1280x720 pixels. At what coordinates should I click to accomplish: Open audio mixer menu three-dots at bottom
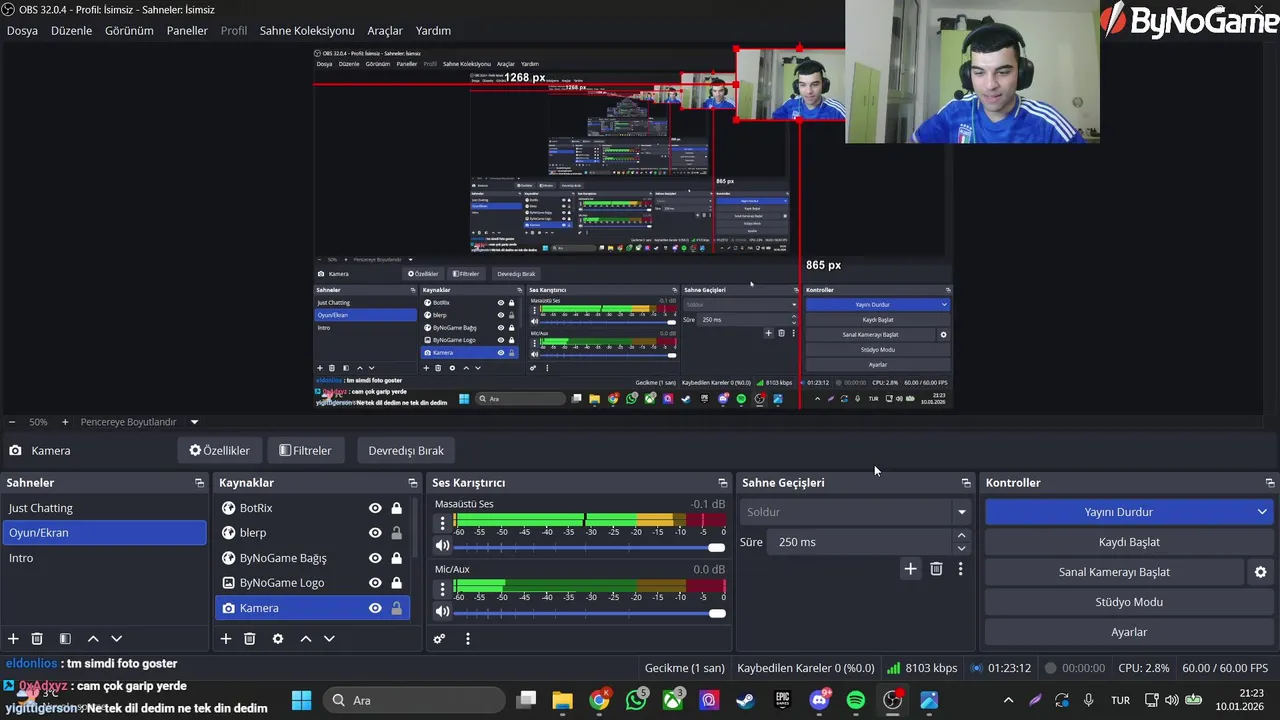tap(467, 638)
